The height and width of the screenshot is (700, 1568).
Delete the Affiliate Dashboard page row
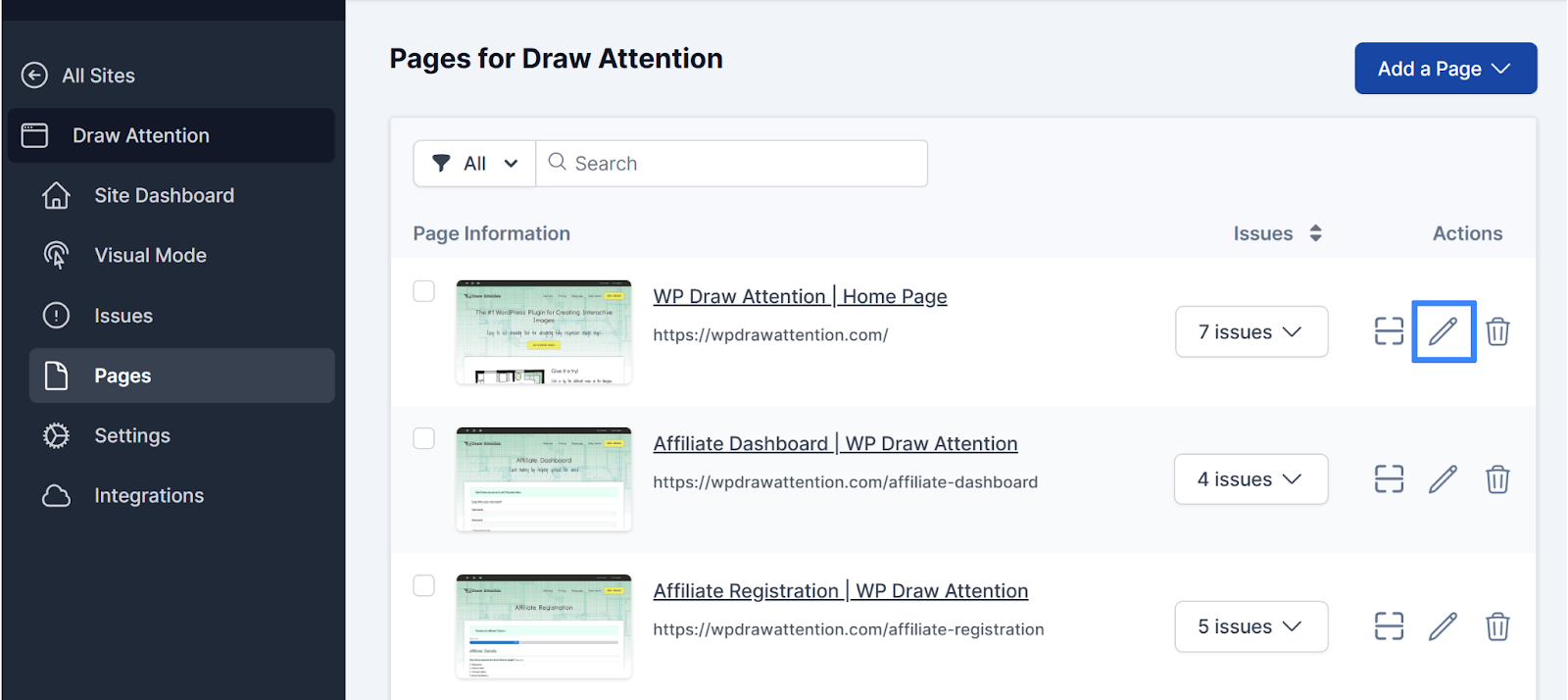click(x=1497, y=478)
